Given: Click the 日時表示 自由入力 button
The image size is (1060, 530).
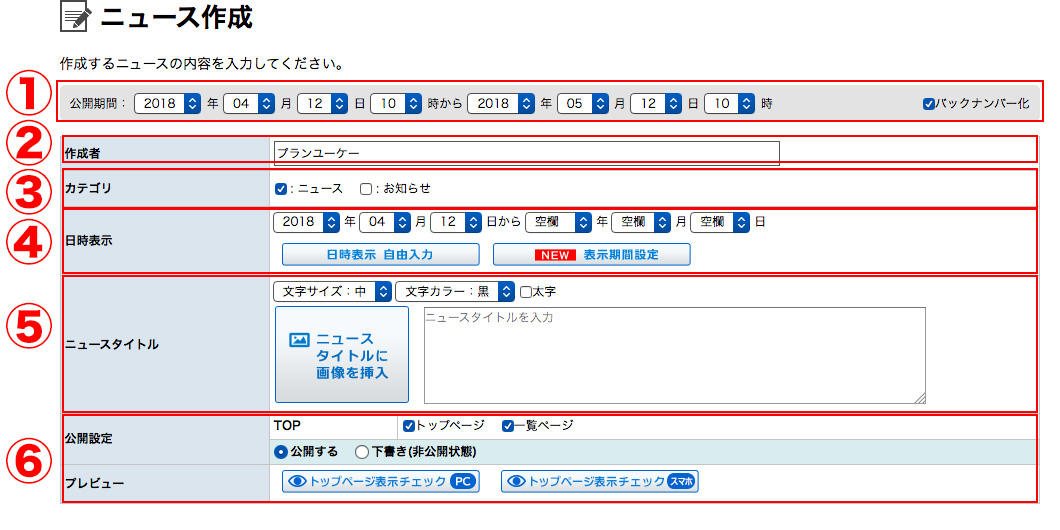Looking at the screenshot, I should [x=380, y=255].
